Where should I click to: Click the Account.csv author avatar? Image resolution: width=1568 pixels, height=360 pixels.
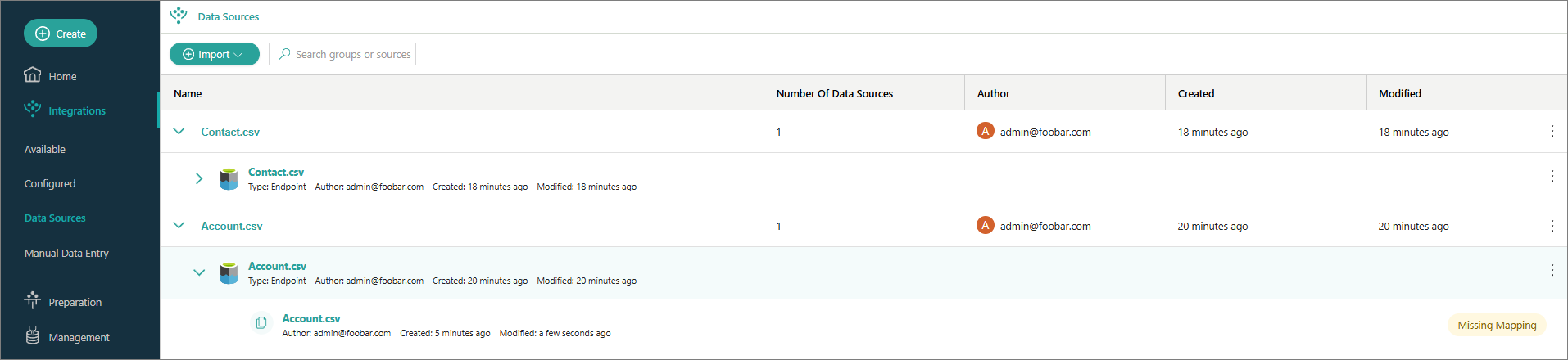pyautogui.click(x=985, y=225)
